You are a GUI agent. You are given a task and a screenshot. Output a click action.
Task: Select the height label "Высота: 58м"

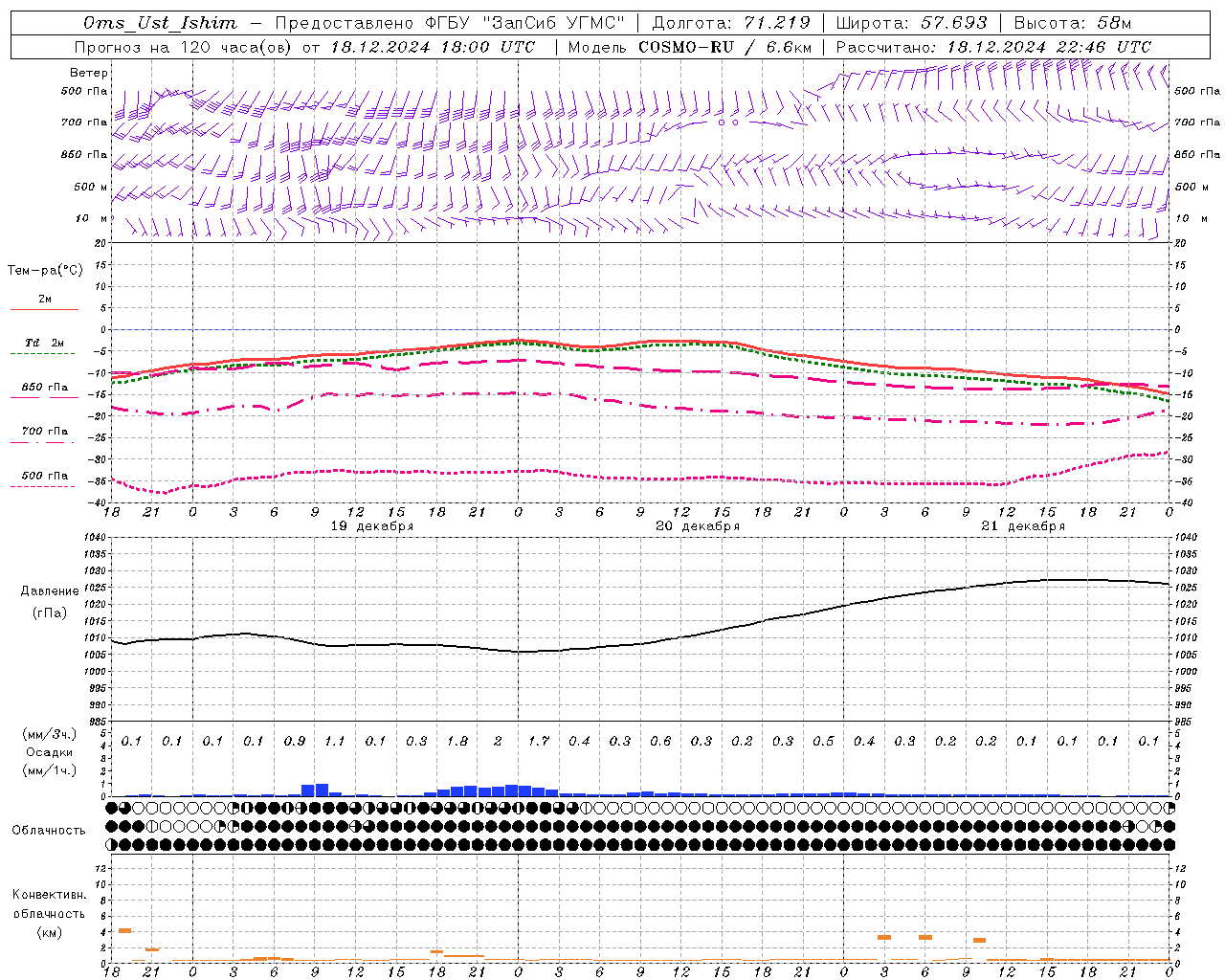1073,23
